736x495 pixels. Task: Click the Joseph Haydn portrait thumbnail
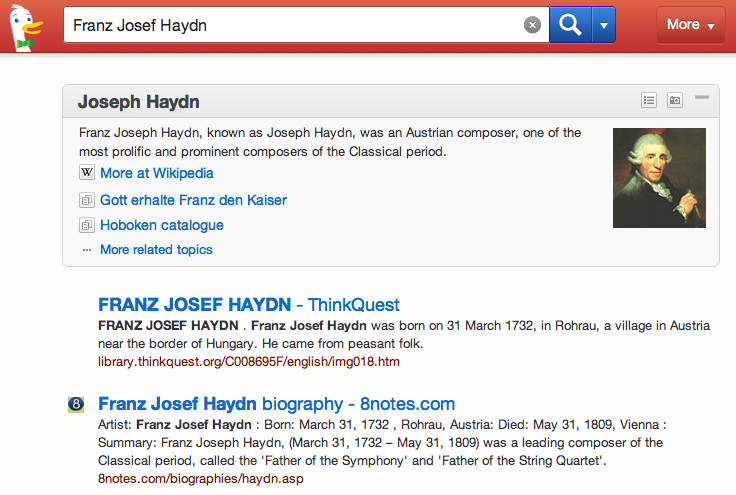(659, 178)
